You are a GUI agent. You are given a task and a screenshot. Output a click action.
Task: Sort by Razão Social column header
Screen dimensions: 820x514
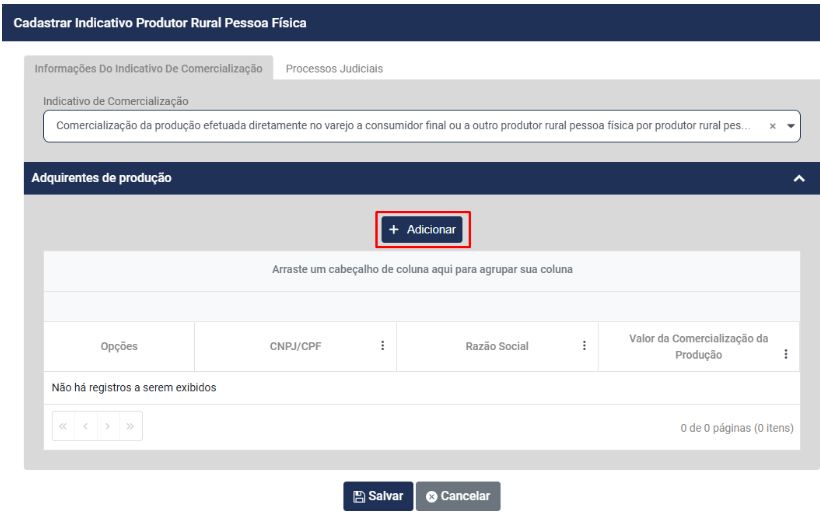click(x=497, y=347)
